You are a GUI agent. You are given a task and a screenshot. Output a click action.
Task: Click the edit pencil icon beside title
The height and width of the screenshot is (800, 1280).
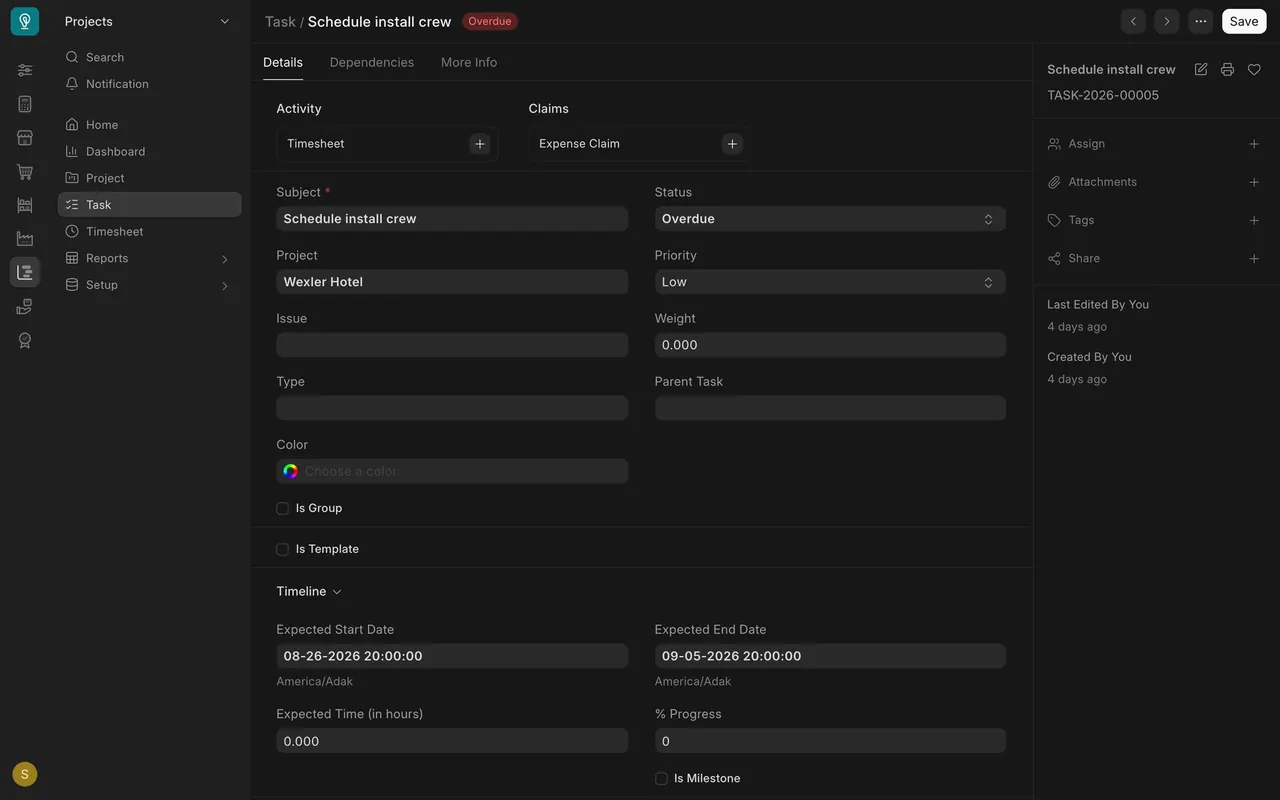[1201, 69]
